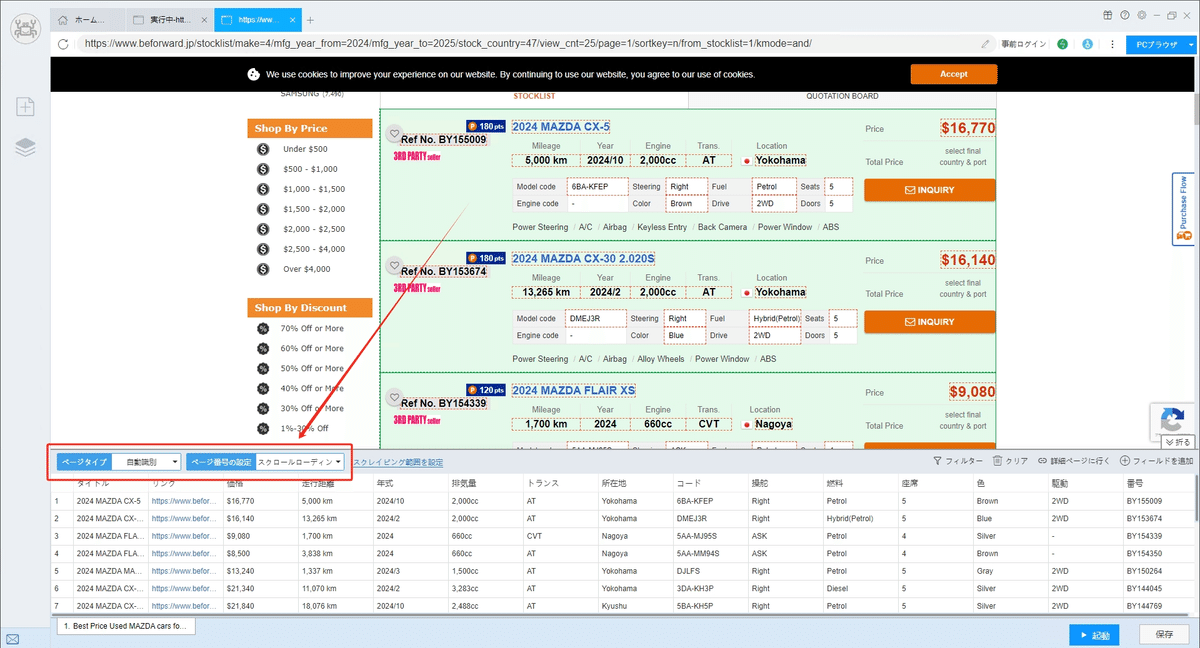The image size is (1200, 648).
Task: Open the help question mark icon
Action: tap(1125, 15)
